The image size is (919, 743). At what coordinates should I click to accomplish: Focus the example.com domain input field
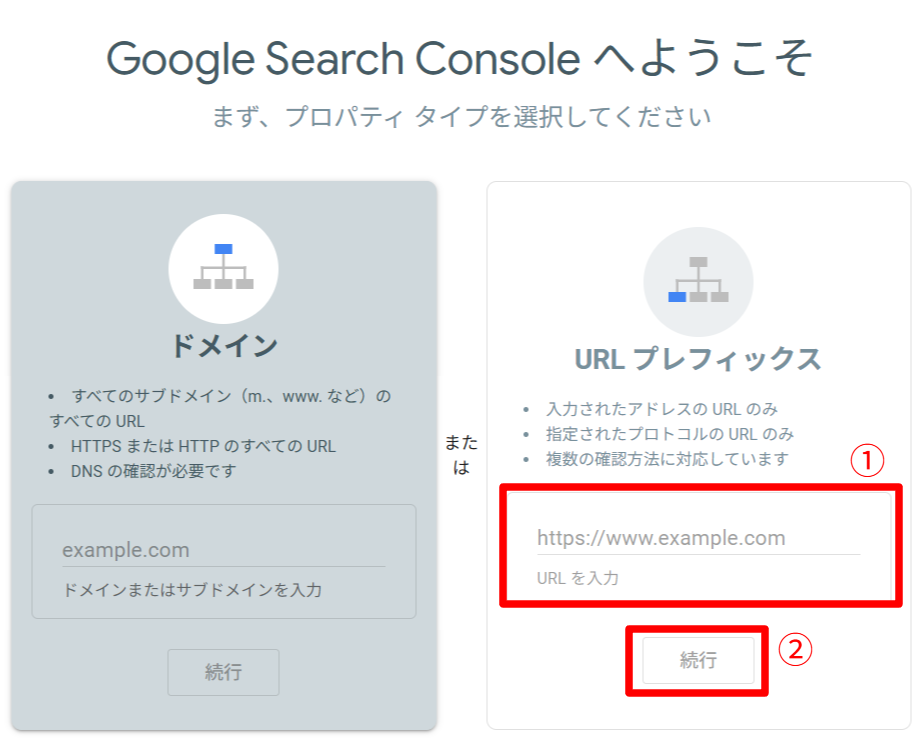[223, 550]
